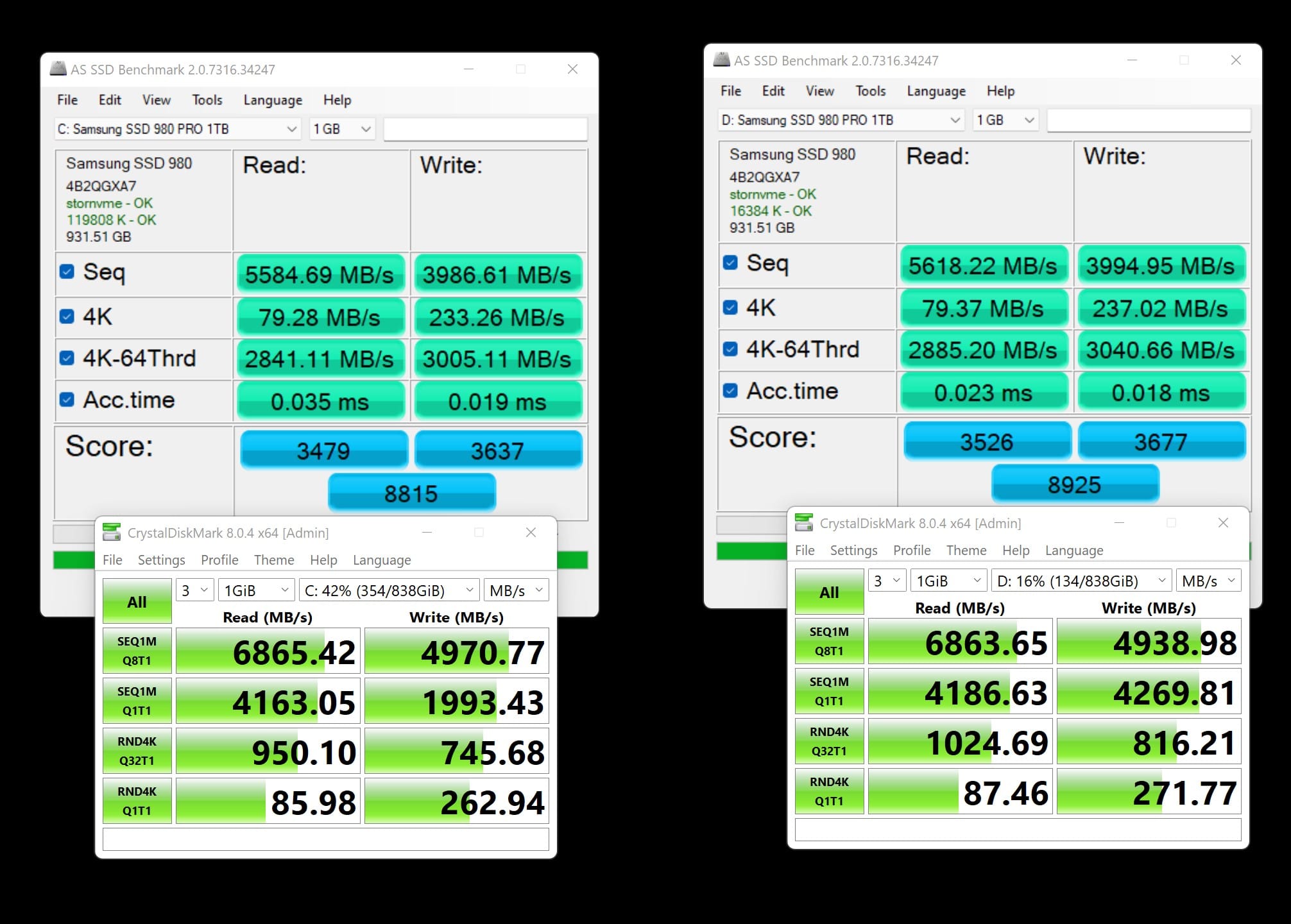Click the AS SSD app icon in the left window title bar
The height and width of the screenshot is (924, 1291).
(x=58, y=69)
